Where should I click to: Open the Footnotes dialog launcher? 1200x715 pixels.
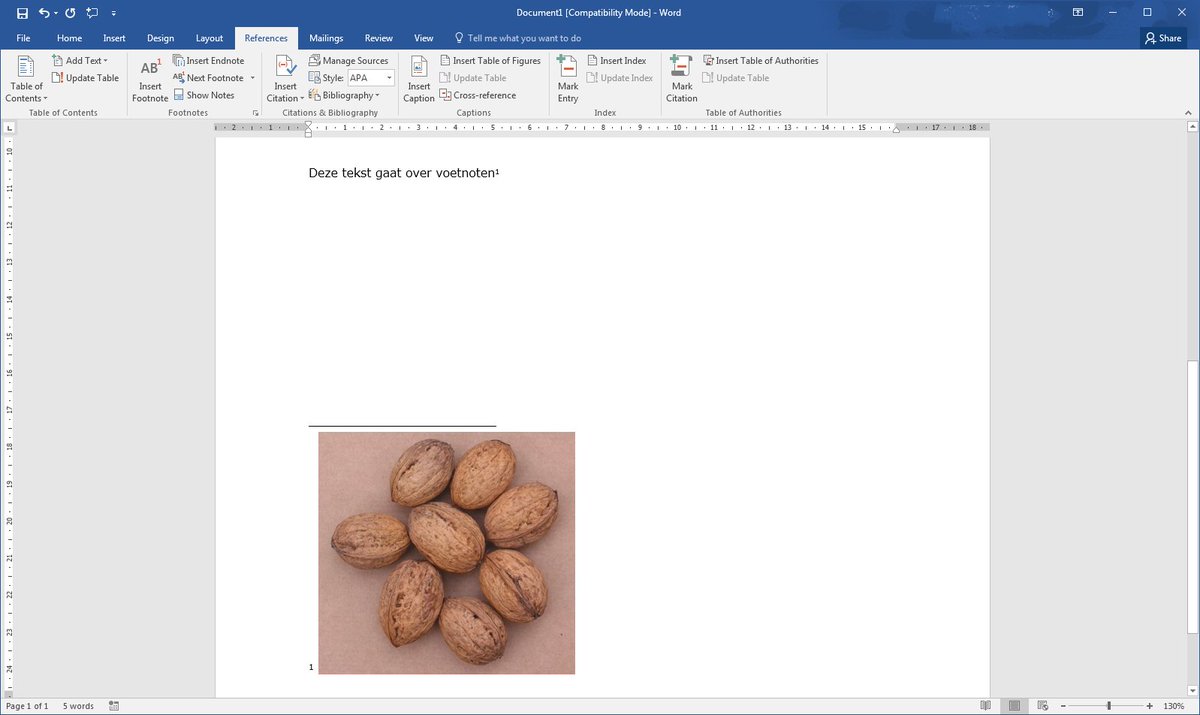tap(256, 113)
